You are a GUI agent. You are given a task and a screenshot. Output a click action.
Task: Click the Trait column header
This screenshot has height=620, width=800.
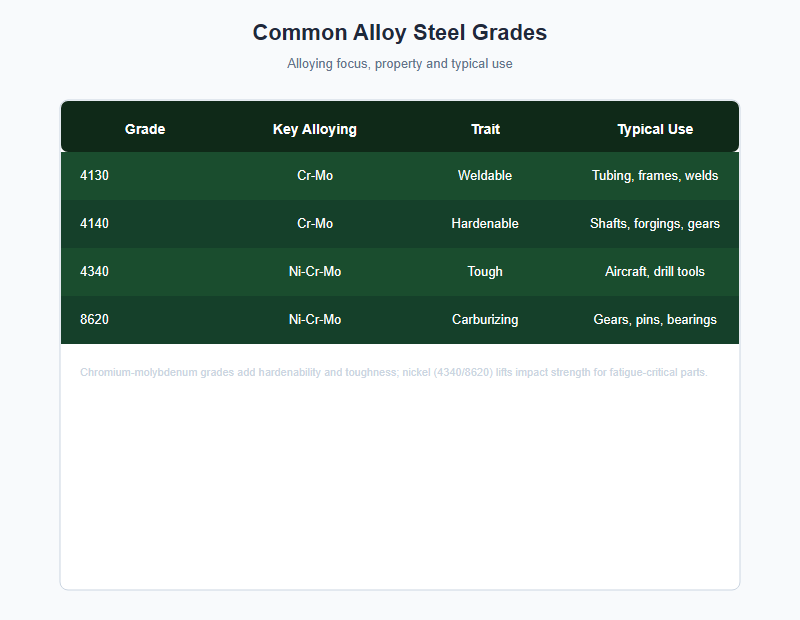(x=485, y=129)
